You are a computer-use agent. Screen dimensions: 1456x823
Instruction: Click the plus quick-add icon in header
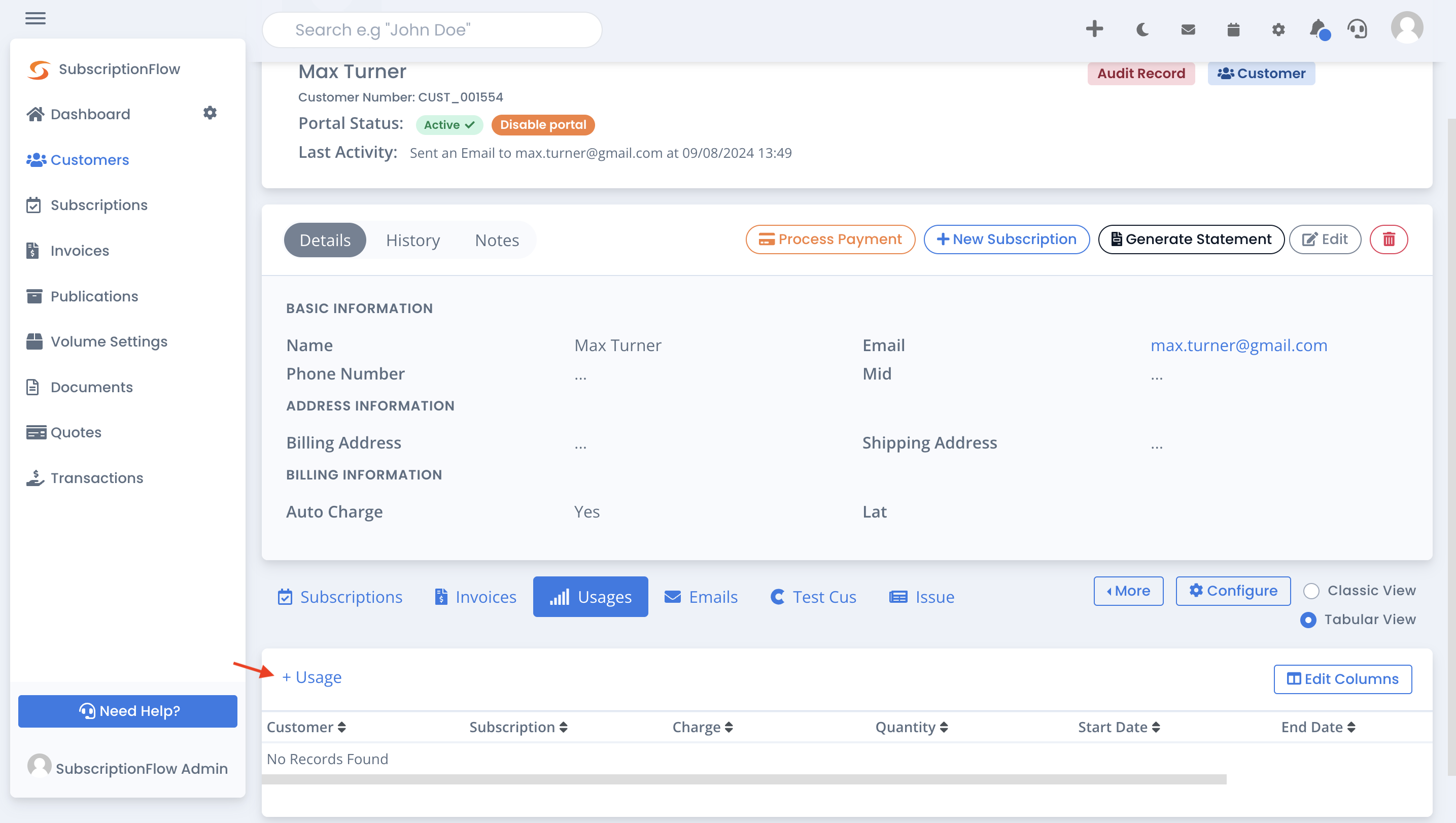tap(1094, 28)
